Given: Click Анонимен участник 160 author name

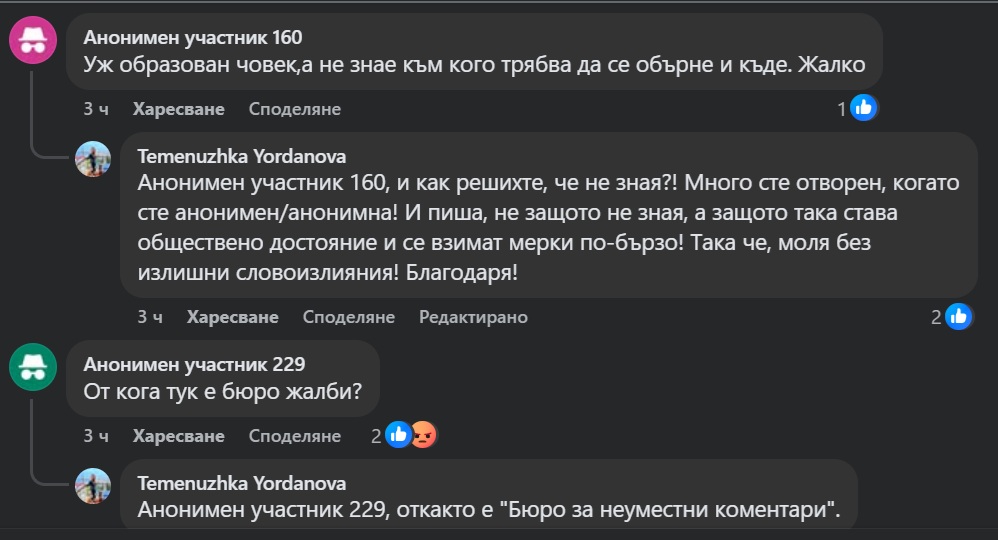Looking at the screenshot, I should tap(193, 38).
